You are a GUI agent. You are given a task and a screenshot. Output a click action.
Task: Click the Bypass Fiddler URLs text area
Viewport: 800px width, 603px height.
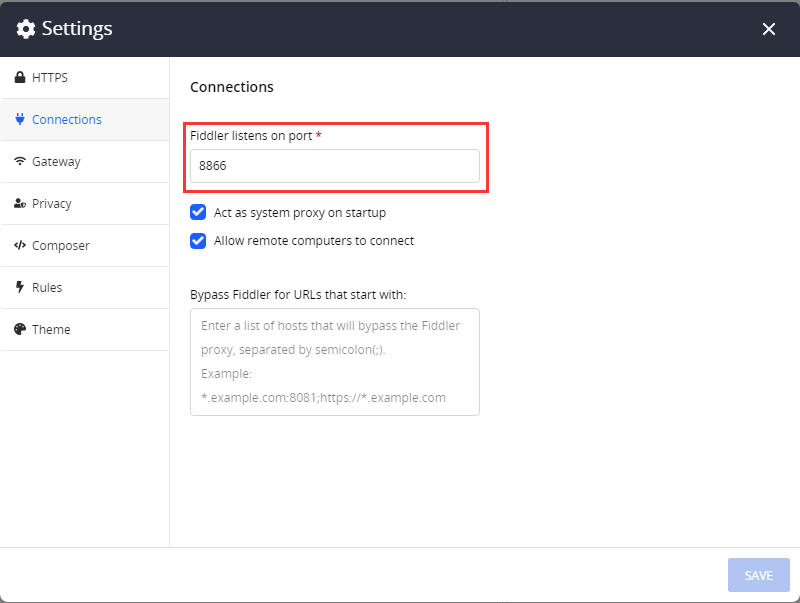click(x=335, y=362)
